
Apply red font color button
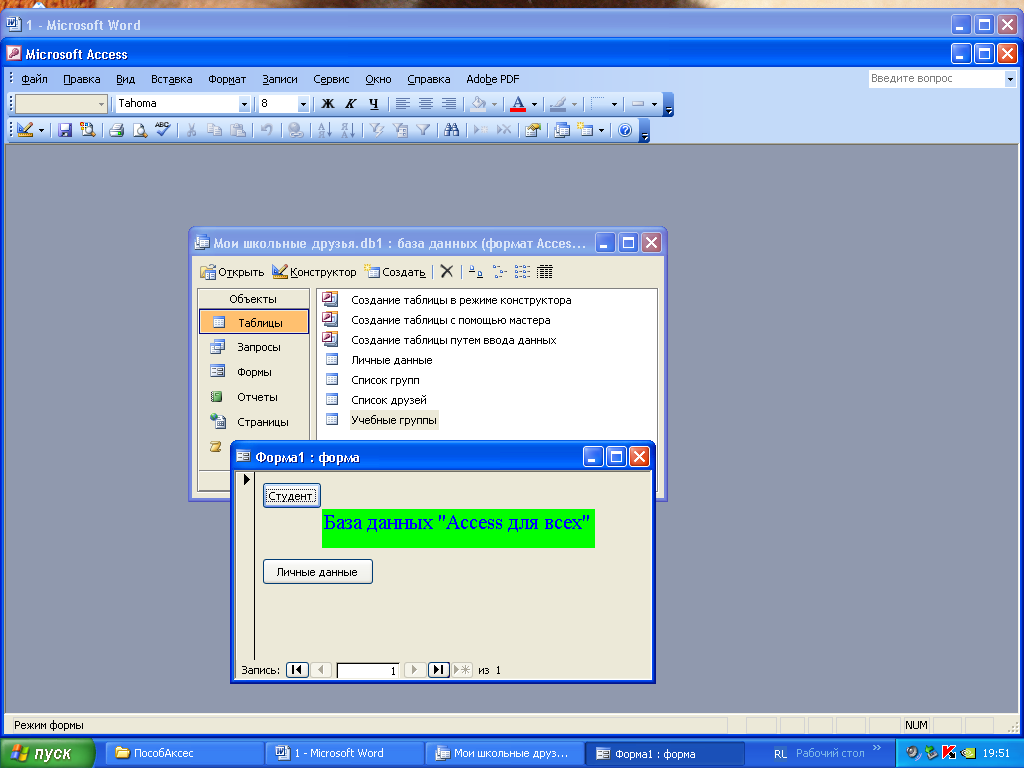click(518, 103)
